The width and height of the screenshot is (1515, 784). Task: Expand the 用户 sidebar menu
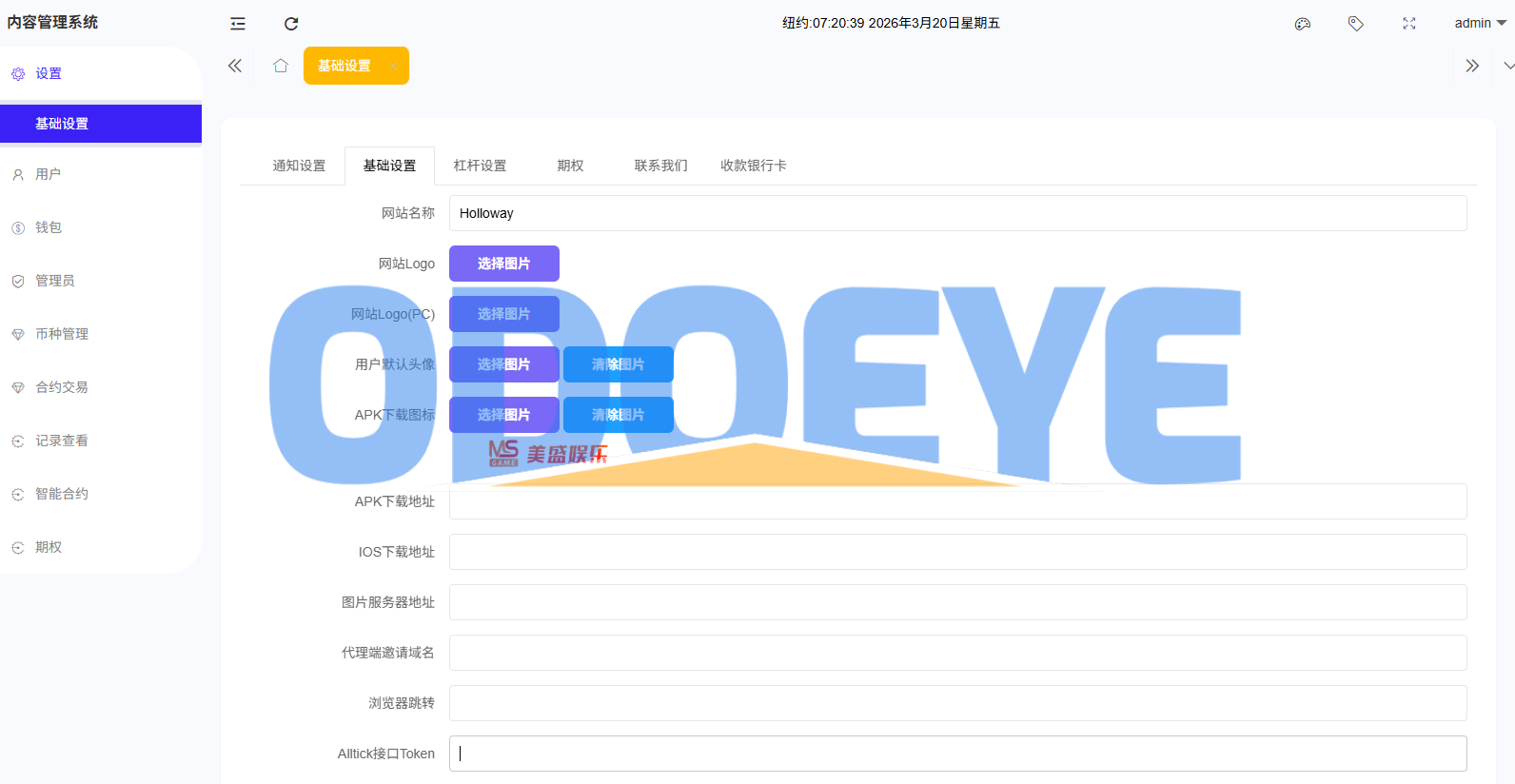point(49,174)
